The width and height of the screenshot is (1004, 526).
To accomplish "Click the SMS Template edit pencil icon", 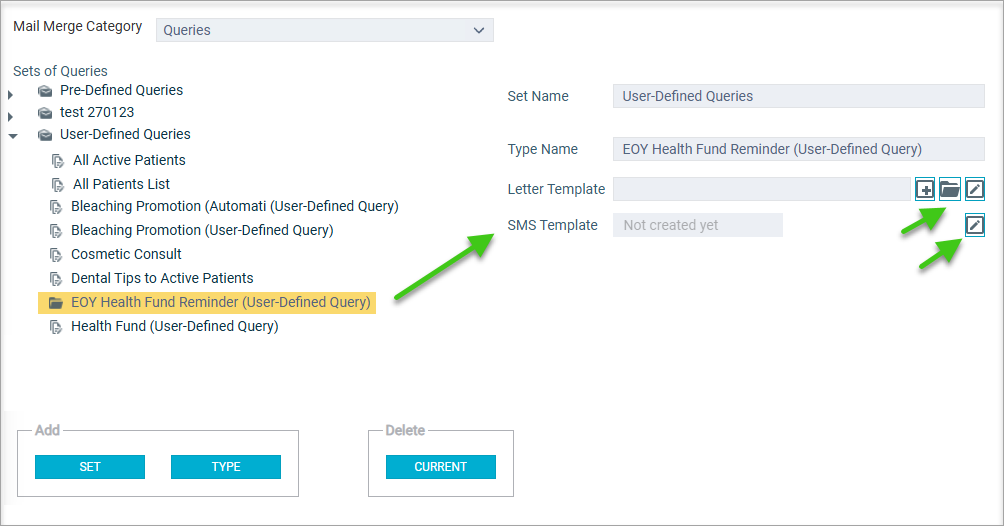I will (x=975, y=225).
